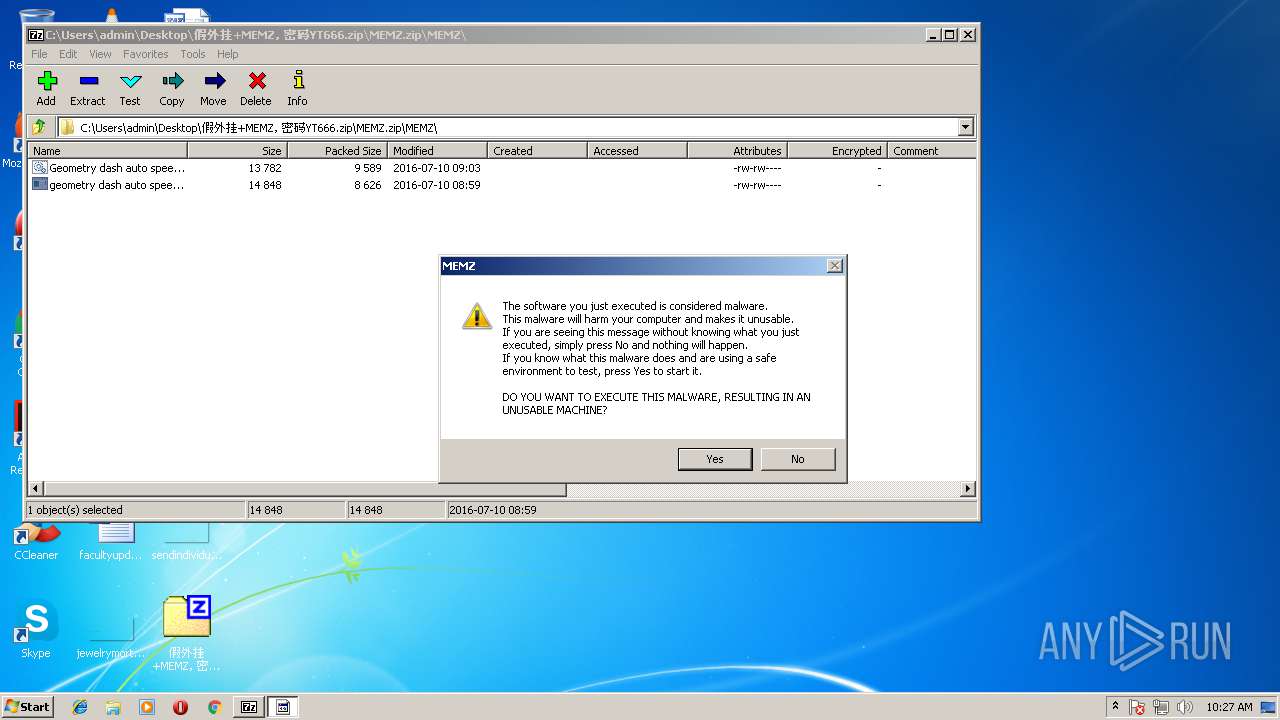The height and width of the screenshot is (720, 1280).
Task: Sort by Attributes column header
Action: coord(738,151)
